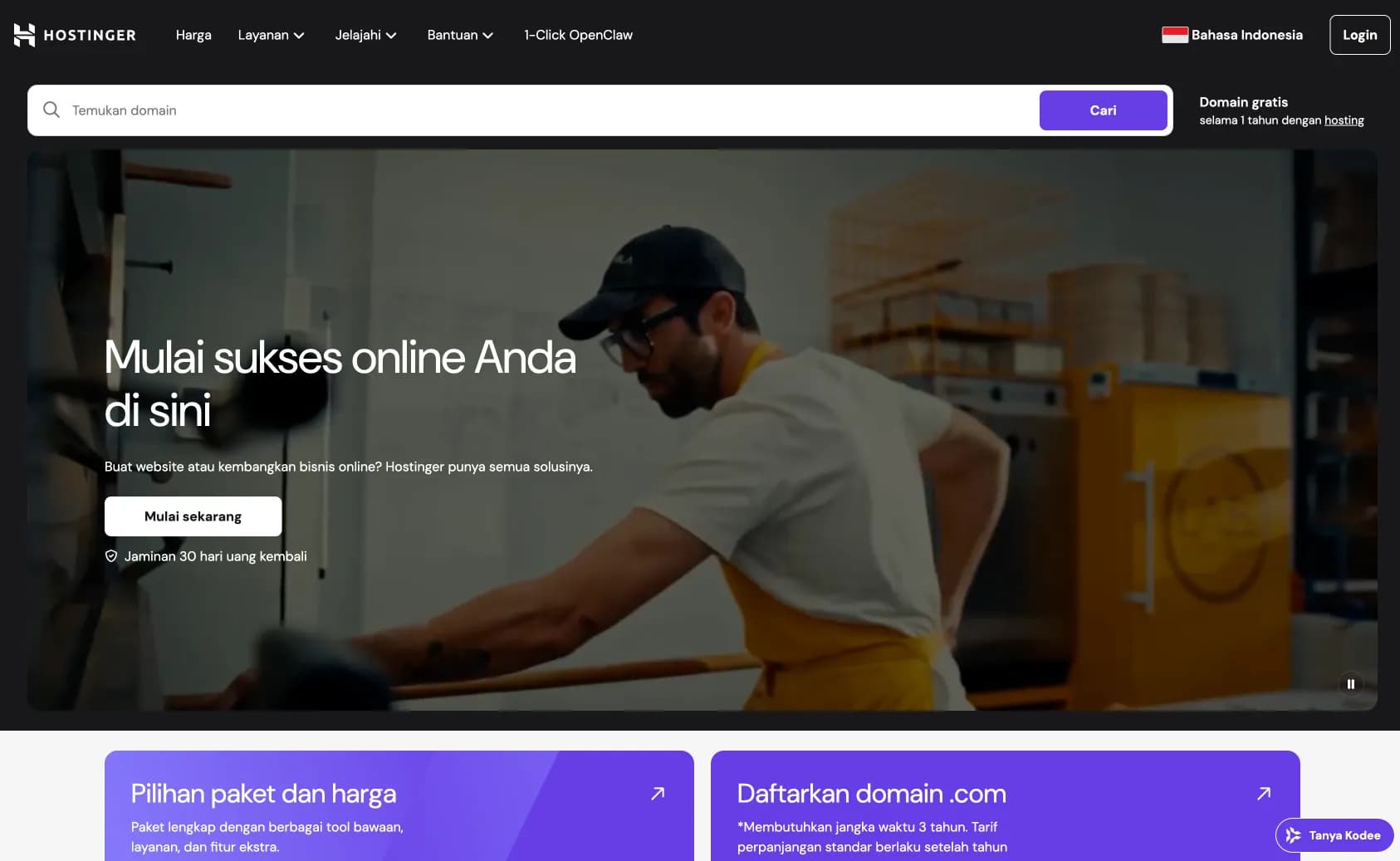
Task: Click the Indonesian flag icon
Action: pyautogui.click(x=1174, y=35)
